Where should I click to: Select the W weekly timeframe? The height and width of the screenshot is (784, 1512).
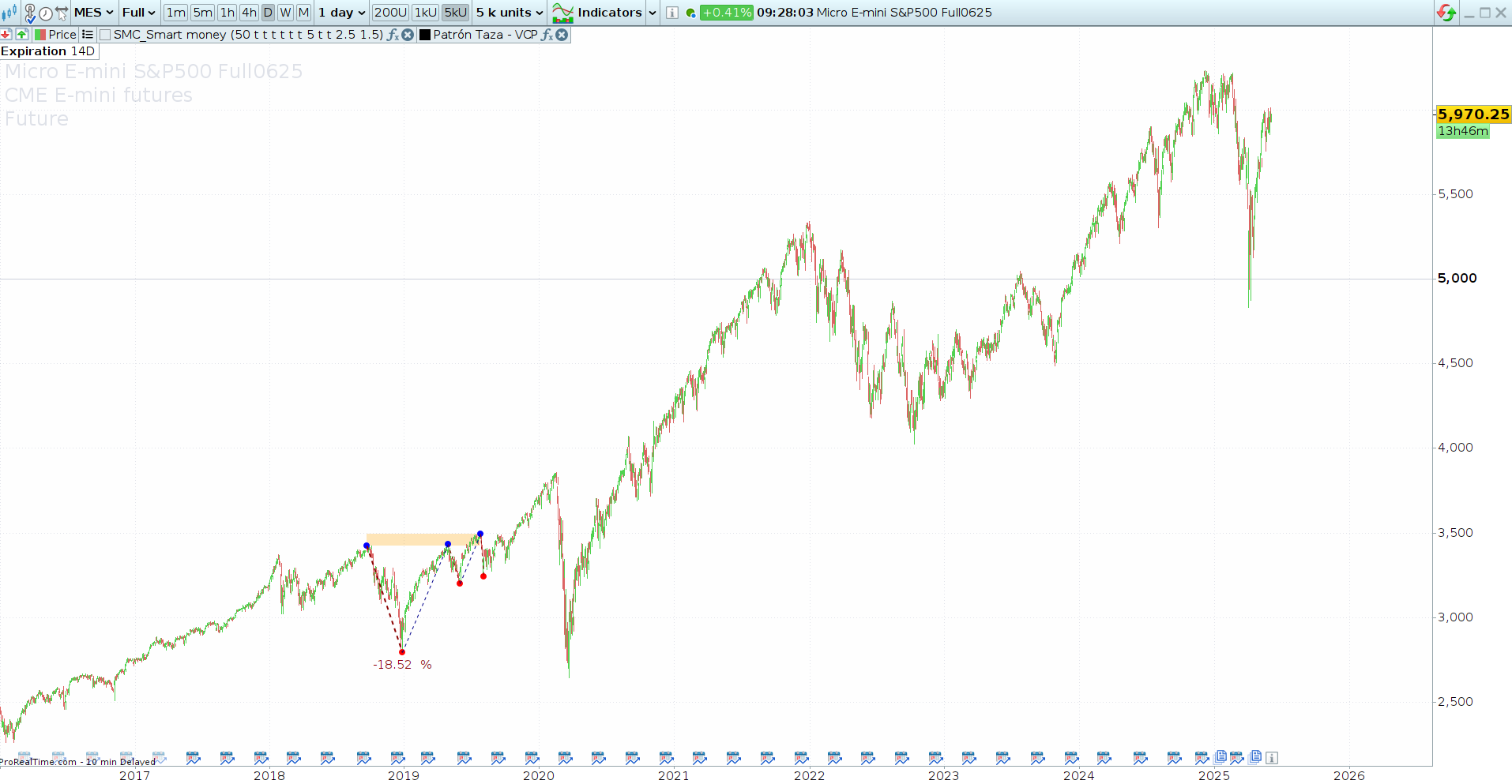(285, 13)
